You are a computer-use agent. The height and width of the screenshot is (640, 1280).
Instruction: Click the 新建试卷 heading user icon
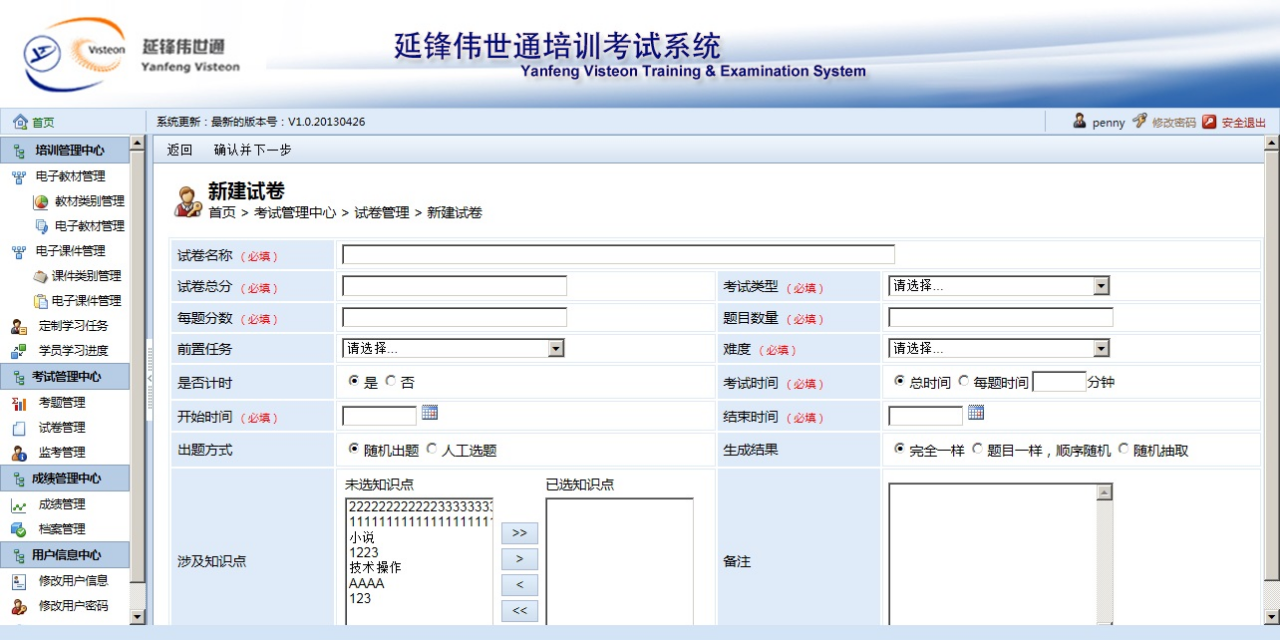pyautogui.click(x=188, y=201)
